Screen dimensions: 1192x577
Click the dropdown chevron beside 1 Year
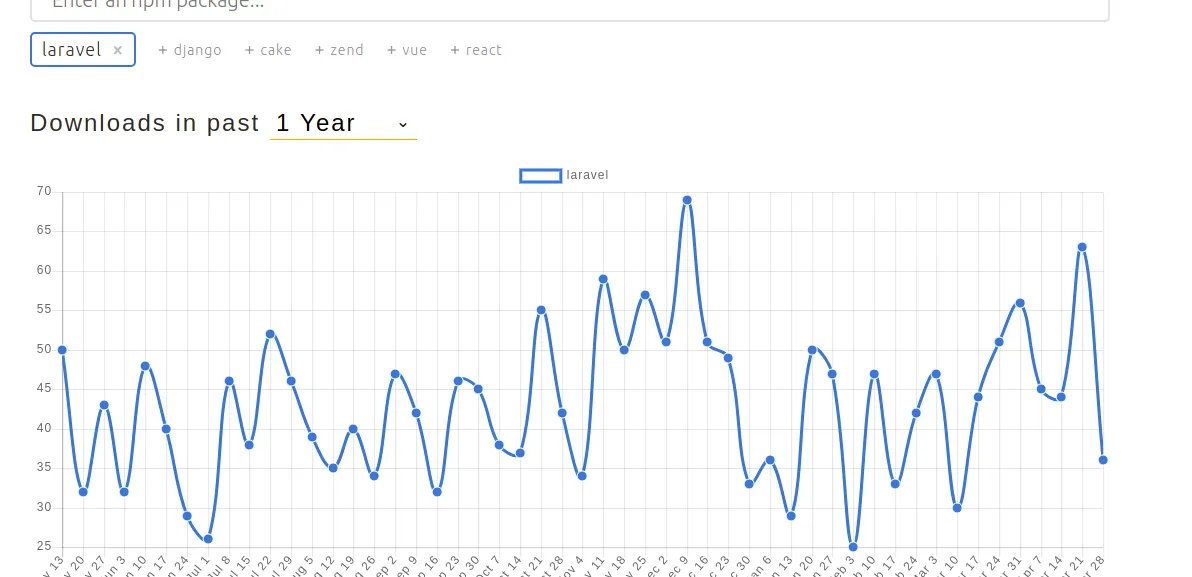[403, 125]
